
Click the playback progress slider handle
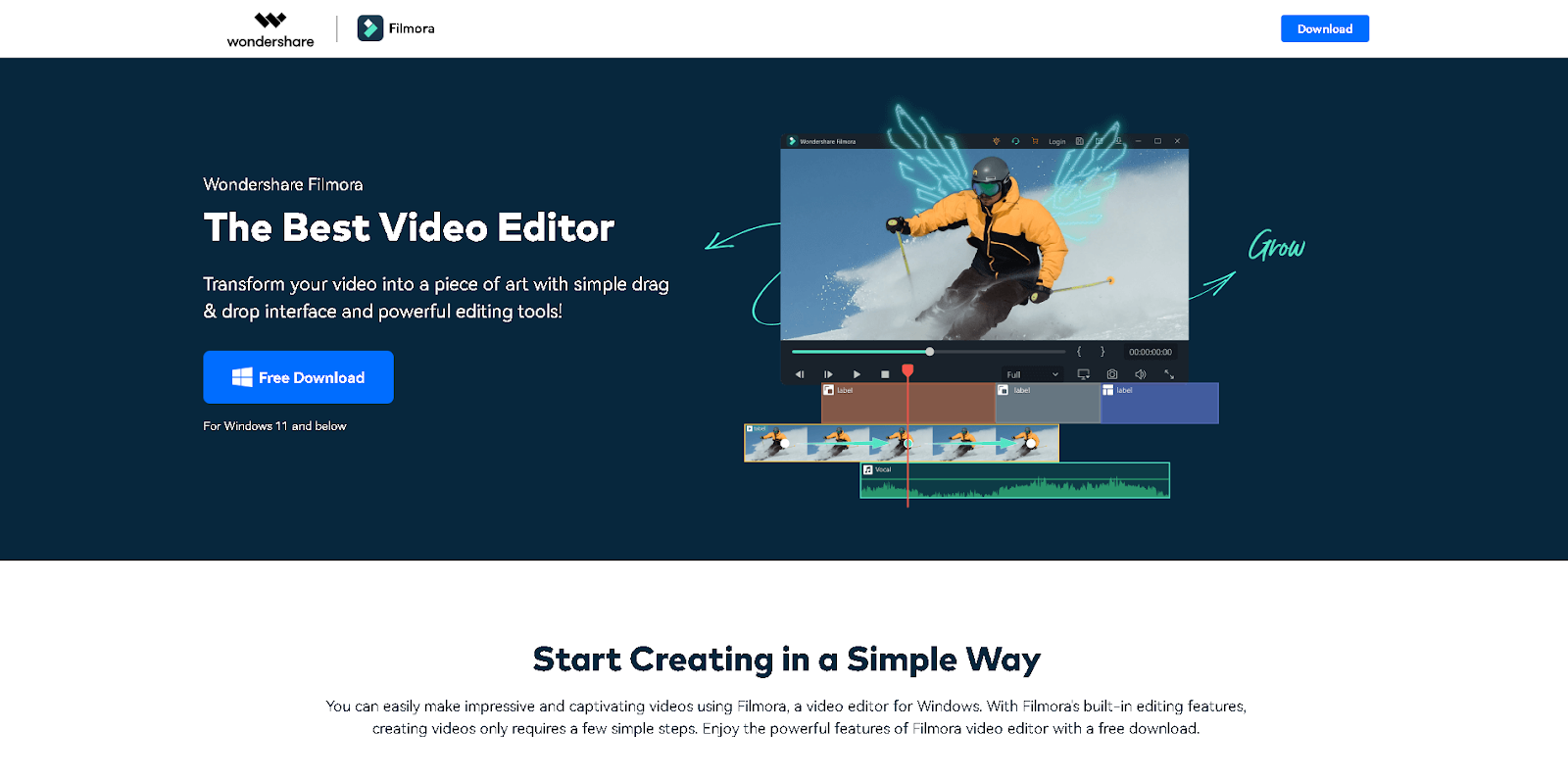tap(930, 352)
